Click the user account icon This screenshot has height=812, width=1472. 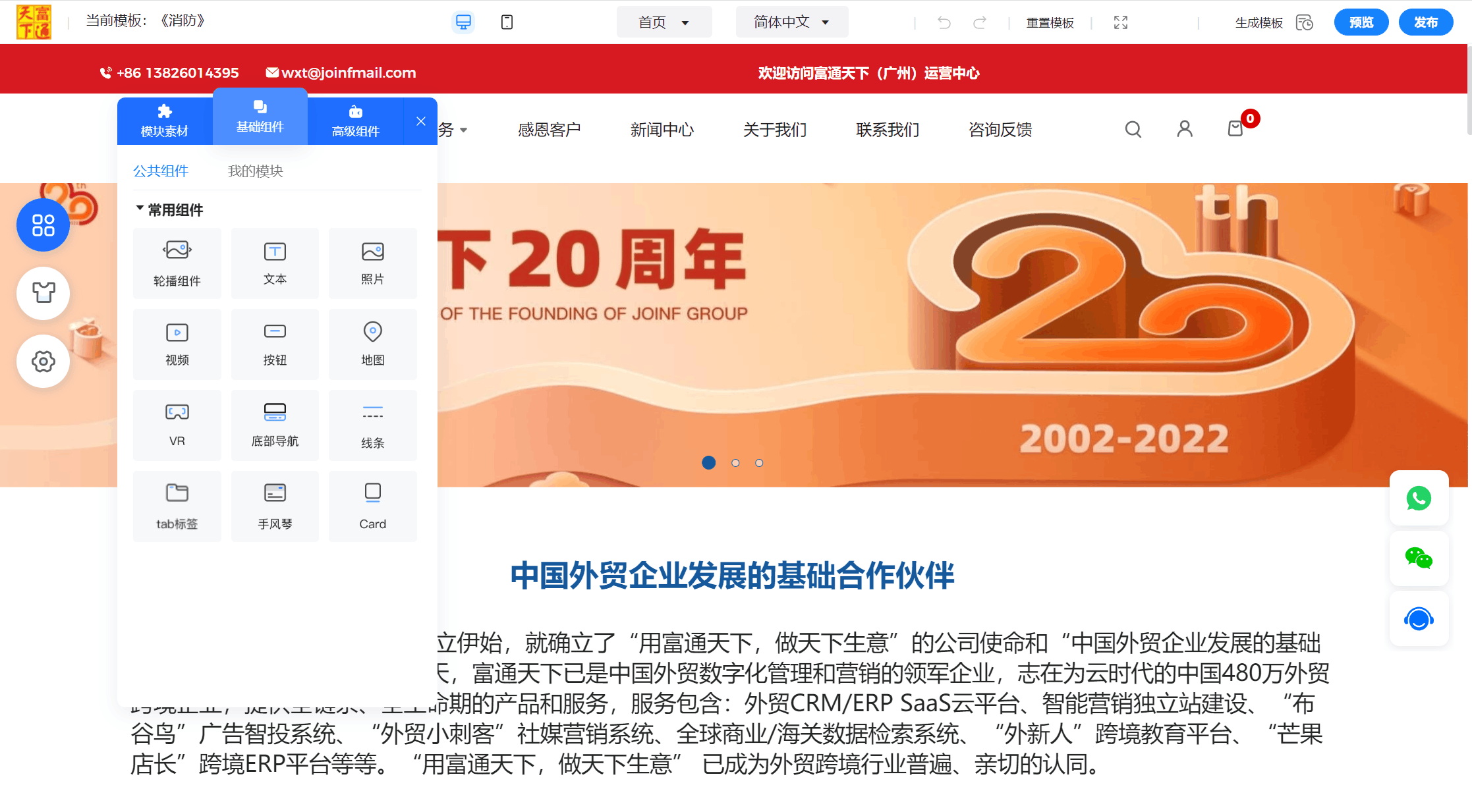click(x=1185, y=129)
